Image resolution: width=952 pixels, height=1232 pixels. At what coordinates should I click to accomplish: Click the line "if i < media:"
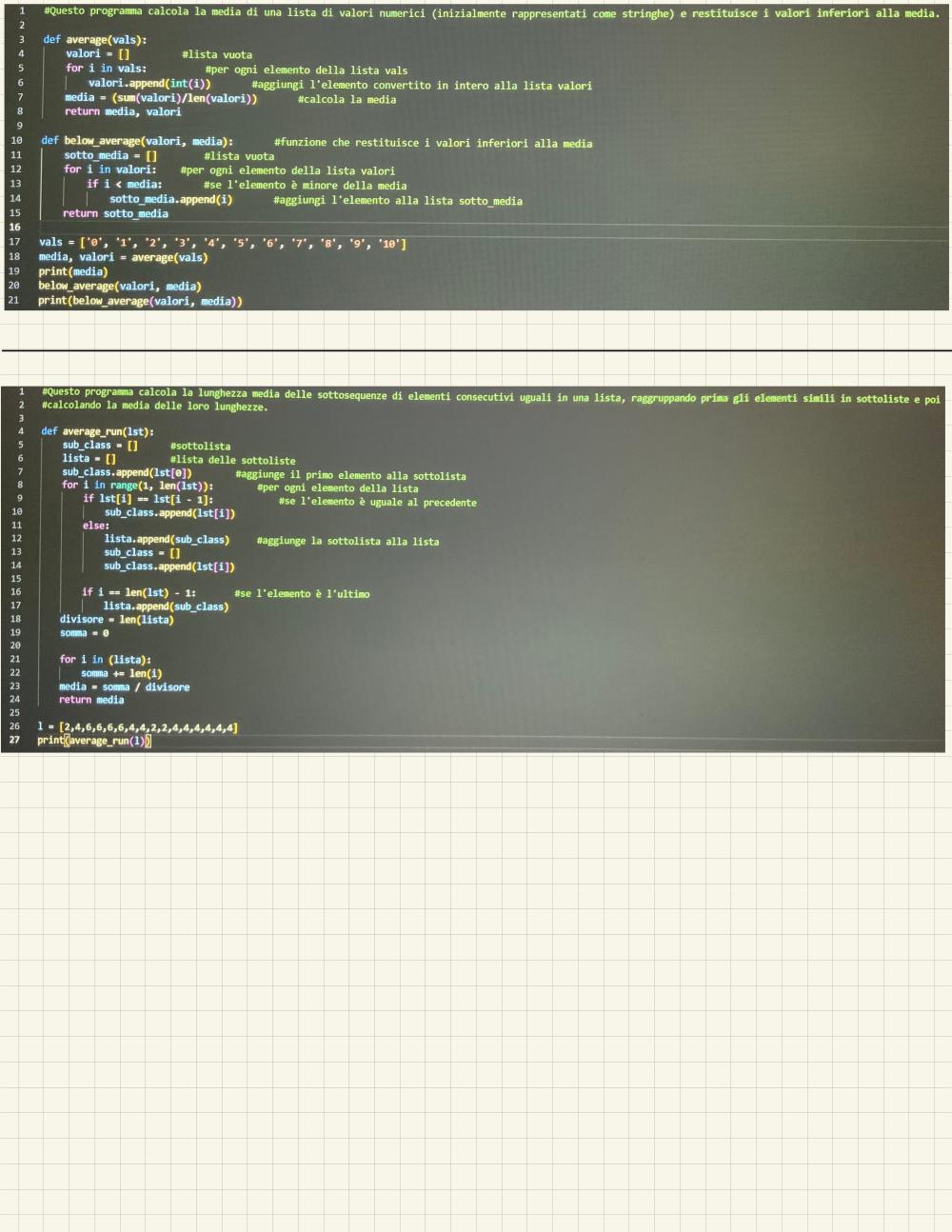[124, 184]
